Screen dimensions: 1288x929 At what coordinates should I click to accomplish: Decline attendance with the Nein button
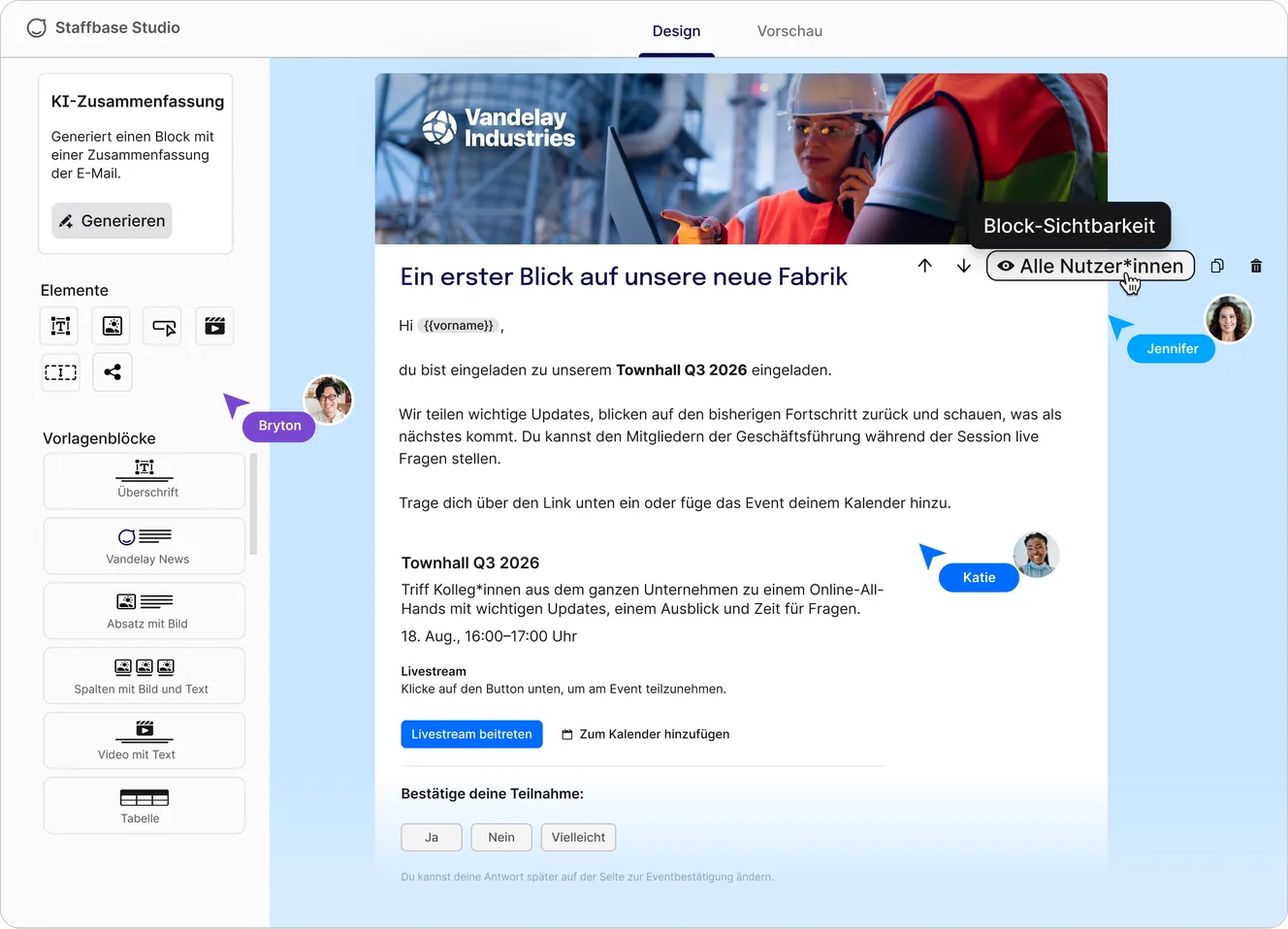501,837
